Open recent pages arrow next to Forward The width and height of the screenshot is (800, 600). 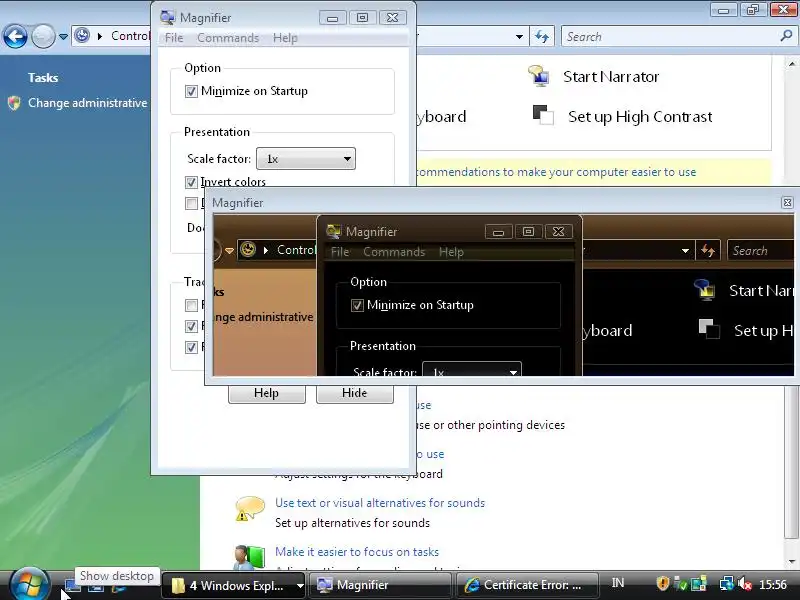coord(63,36)
